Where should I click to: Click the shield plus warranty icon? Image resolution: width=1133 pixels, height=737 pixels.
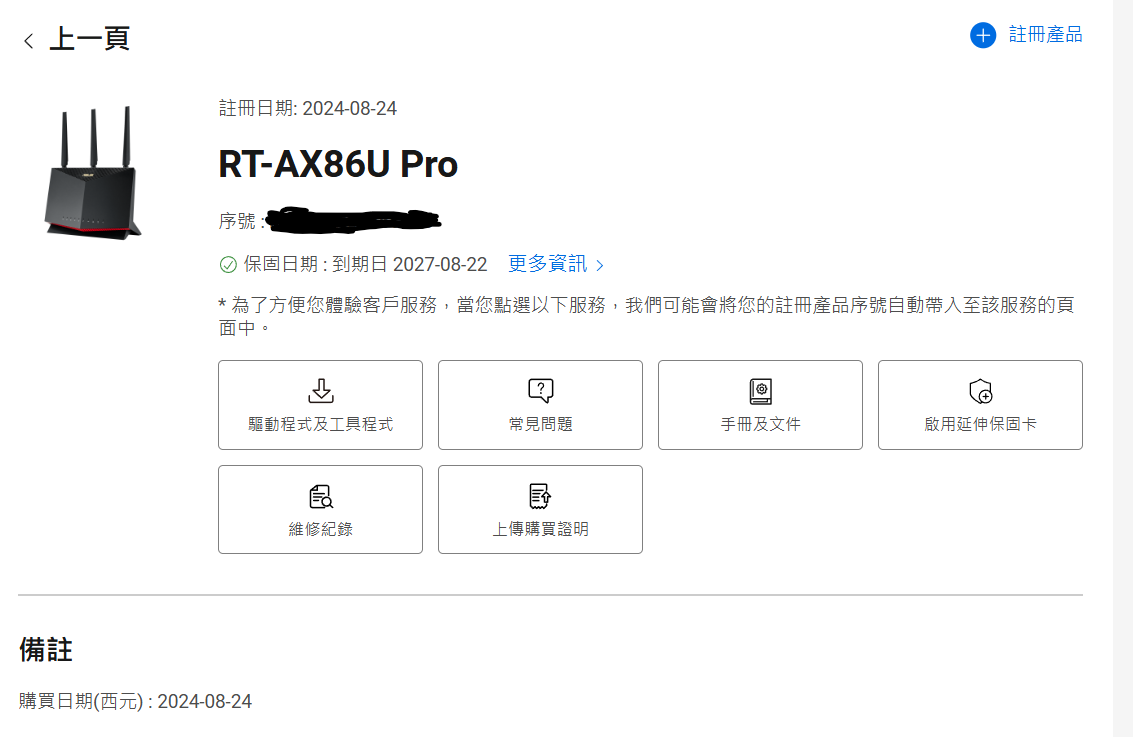[x=981, y=391]
